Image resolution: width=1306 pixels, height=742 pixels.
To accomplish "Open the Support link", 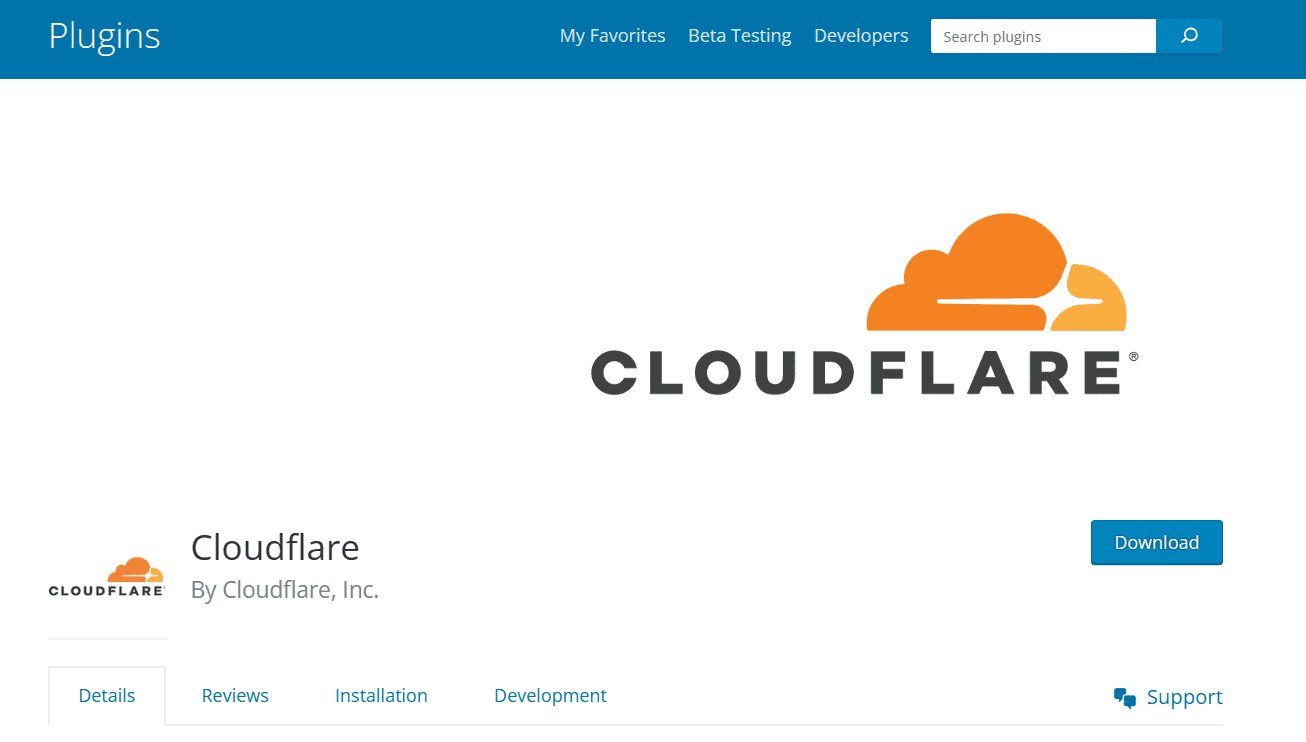I will click(x=1184, y=698).
